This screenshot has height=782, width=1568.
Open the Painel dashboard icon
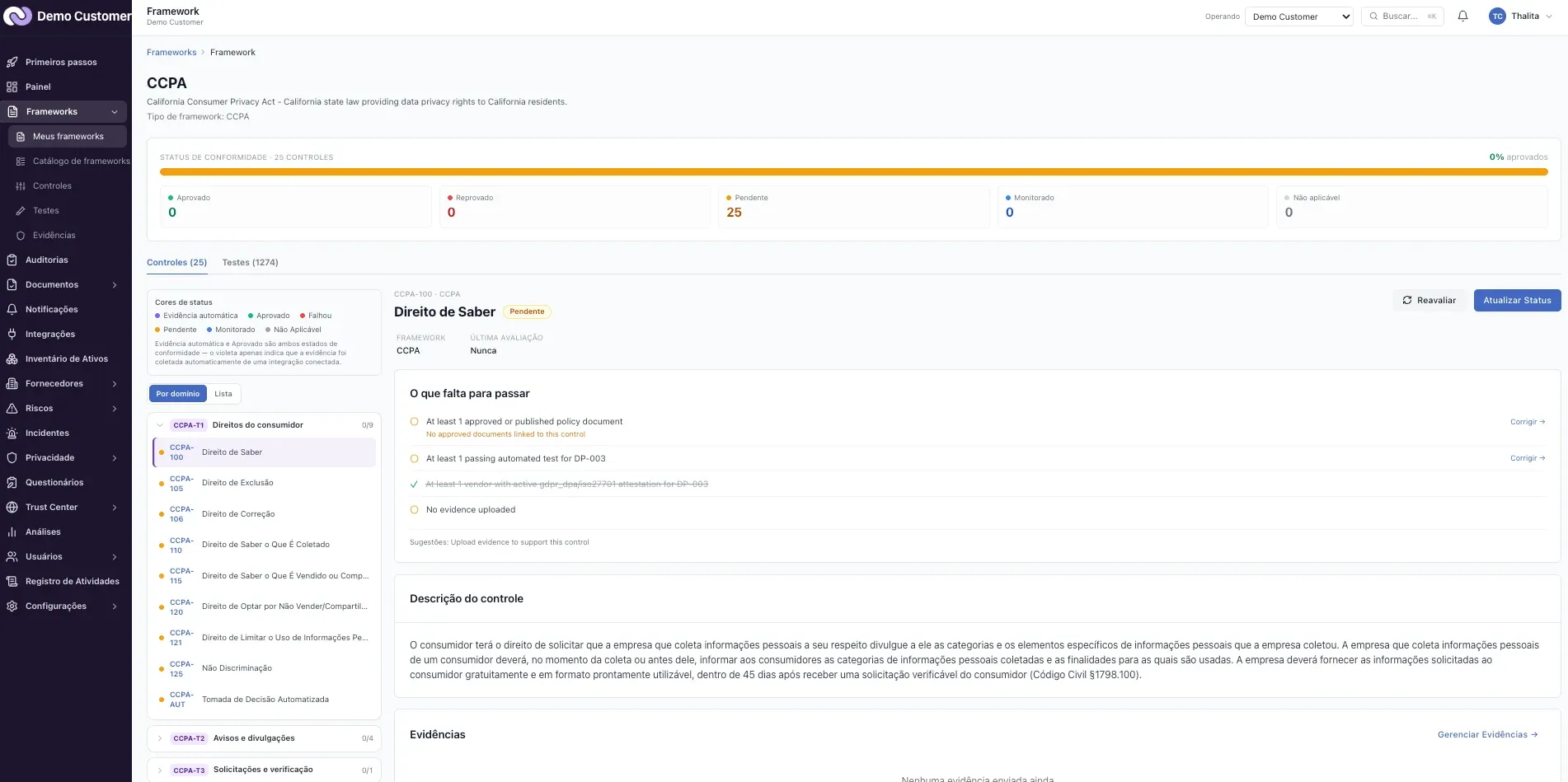(12, 87)
